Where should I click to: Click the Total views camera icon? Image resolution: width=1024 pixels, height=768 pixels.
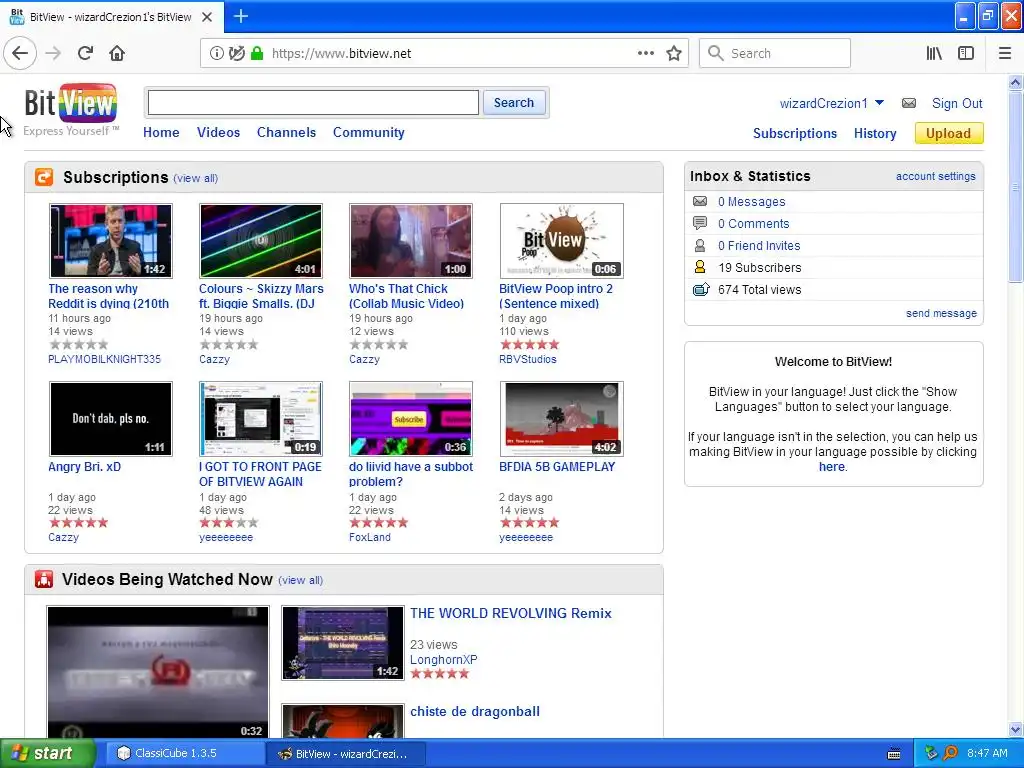[x=701, y=289]
